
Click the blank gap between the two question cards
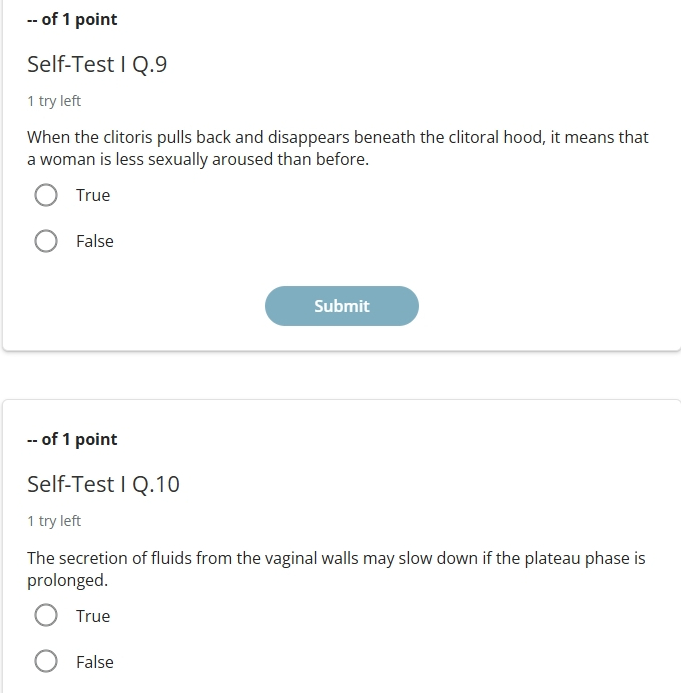tap(340, 376)
